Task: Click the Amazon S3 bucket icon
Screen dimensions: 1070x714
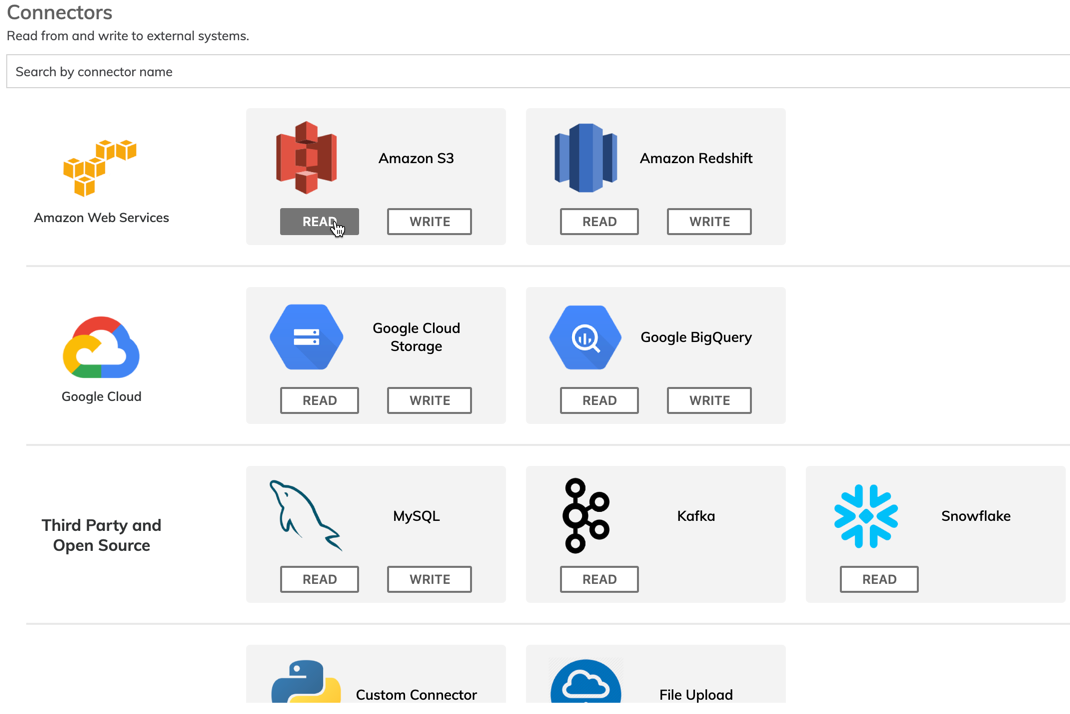Action: [306, 158]
